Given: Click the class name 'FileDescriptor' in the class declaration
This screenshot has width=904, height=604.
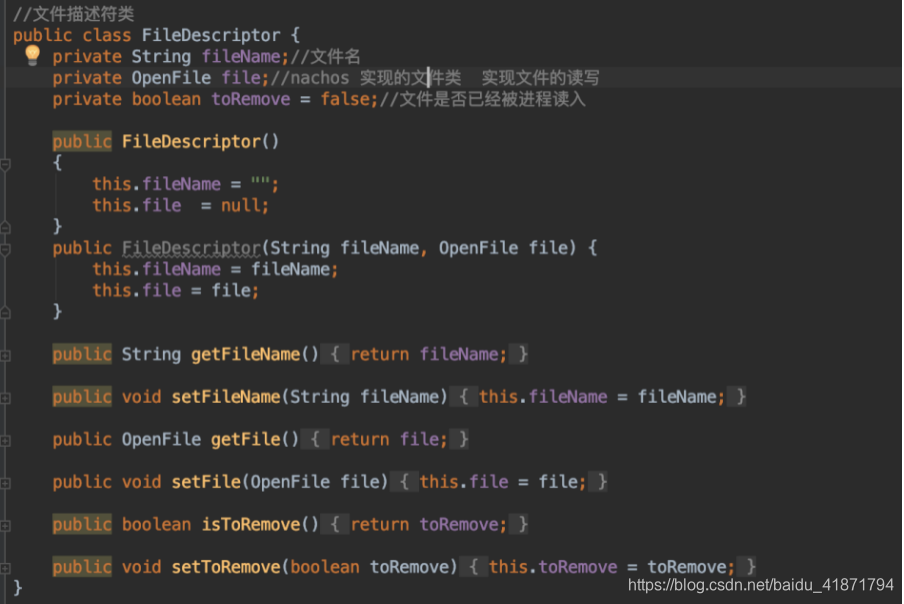Looking at the screenshot, I should pos(211,35).
